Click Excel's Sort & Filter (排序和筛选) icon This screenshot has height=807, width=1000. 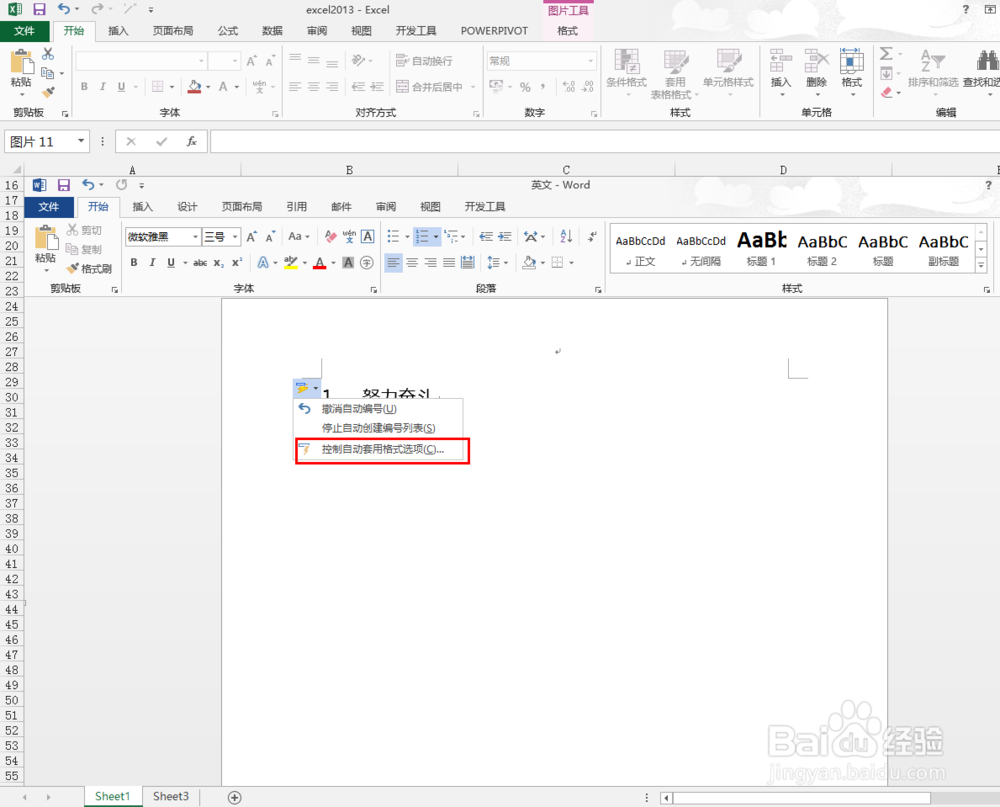click(932, 61)
